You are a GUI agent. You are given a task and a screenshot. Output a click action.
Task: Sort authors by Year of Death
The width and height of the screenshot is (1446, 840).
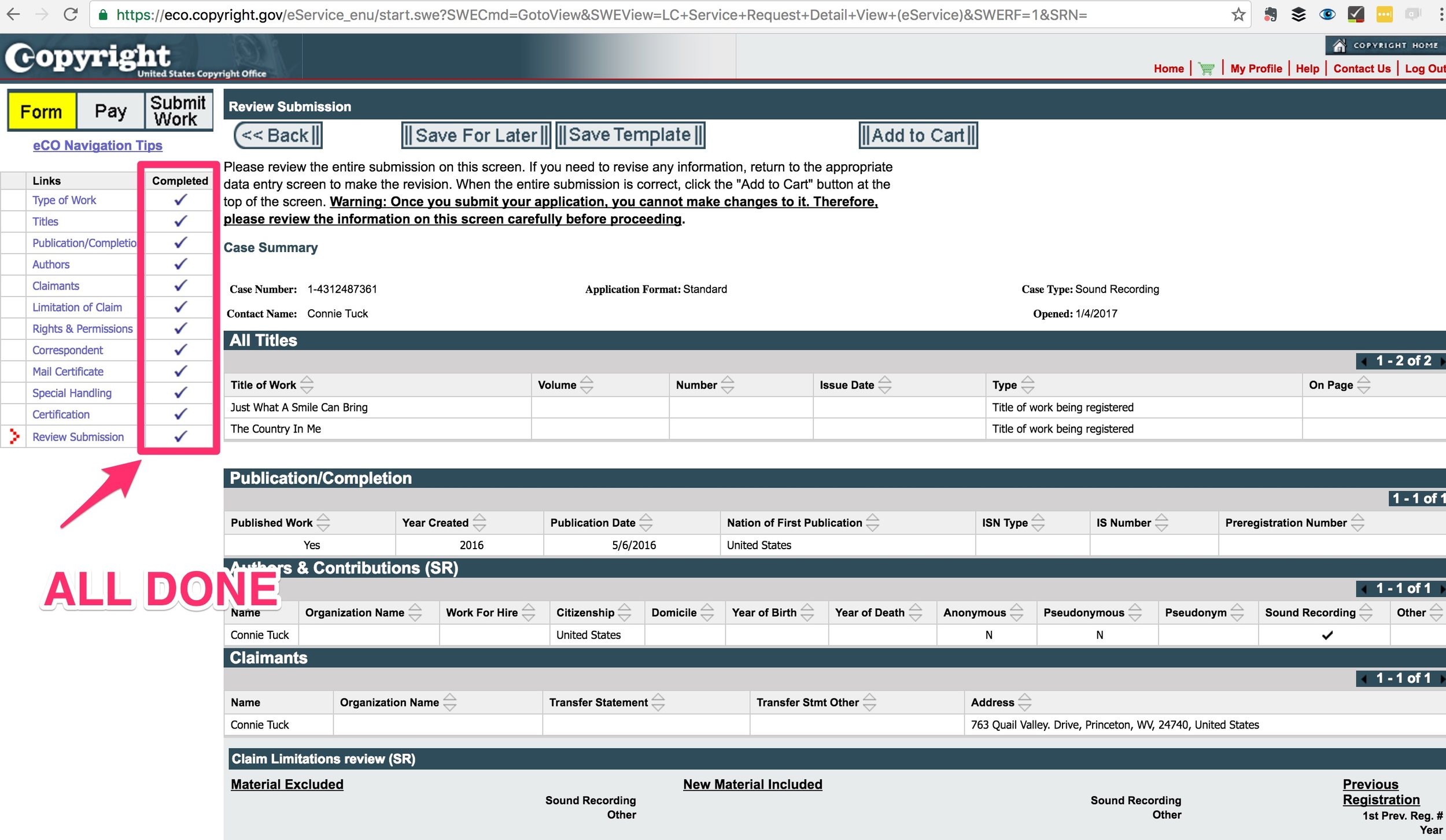click(x=916, y=612)
